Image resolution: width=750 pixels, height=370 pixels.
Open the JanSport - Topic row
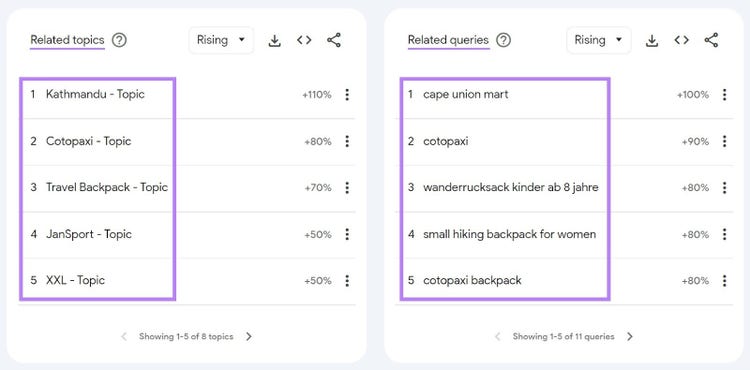(187, 234)
